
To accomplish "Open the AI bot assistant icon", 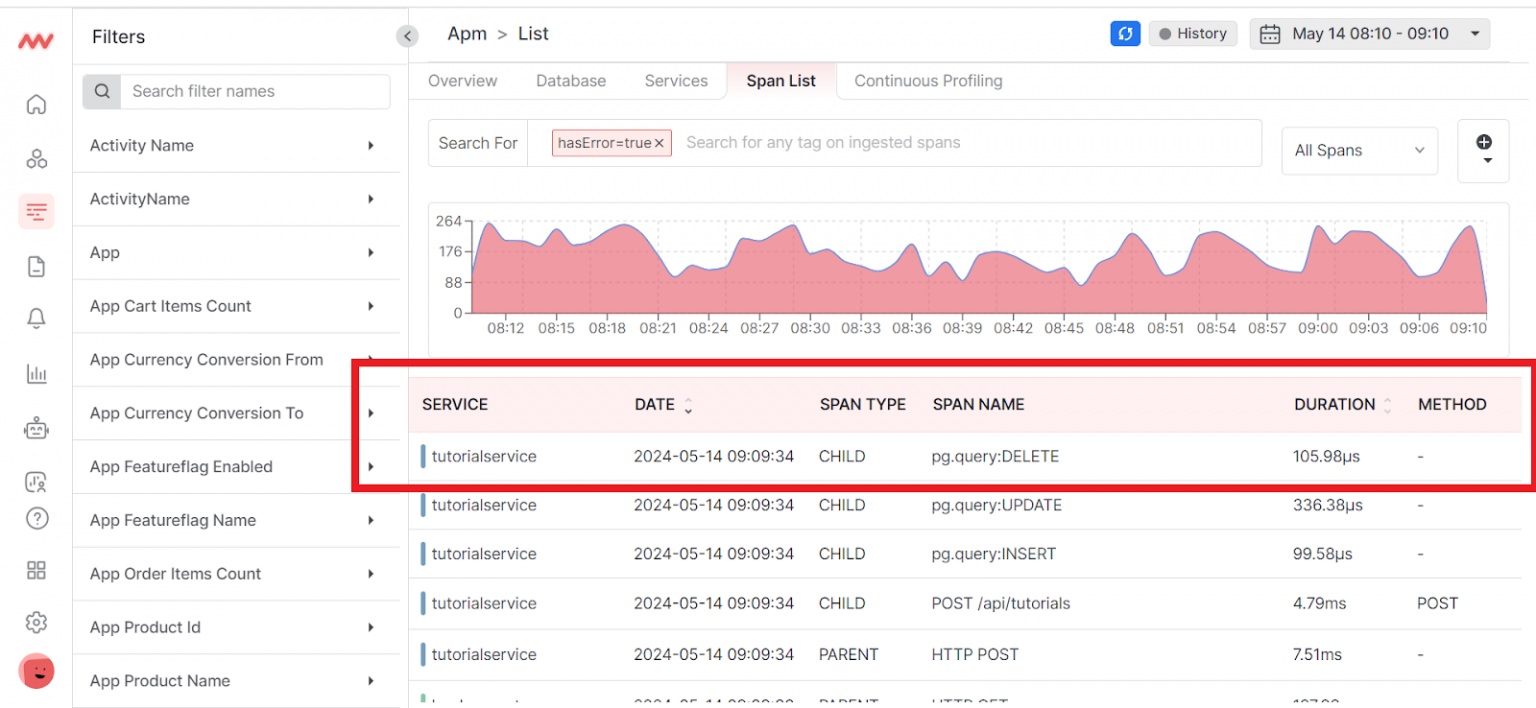I will (x=36, y=427).
